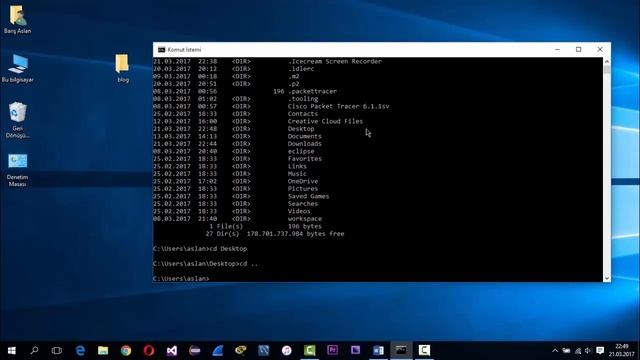Image resolution: width=640 pixels, height=360 pixels.
Task: Click 'workspace' entry in listing
Action: pyautogui.click(x=304, y=219)
